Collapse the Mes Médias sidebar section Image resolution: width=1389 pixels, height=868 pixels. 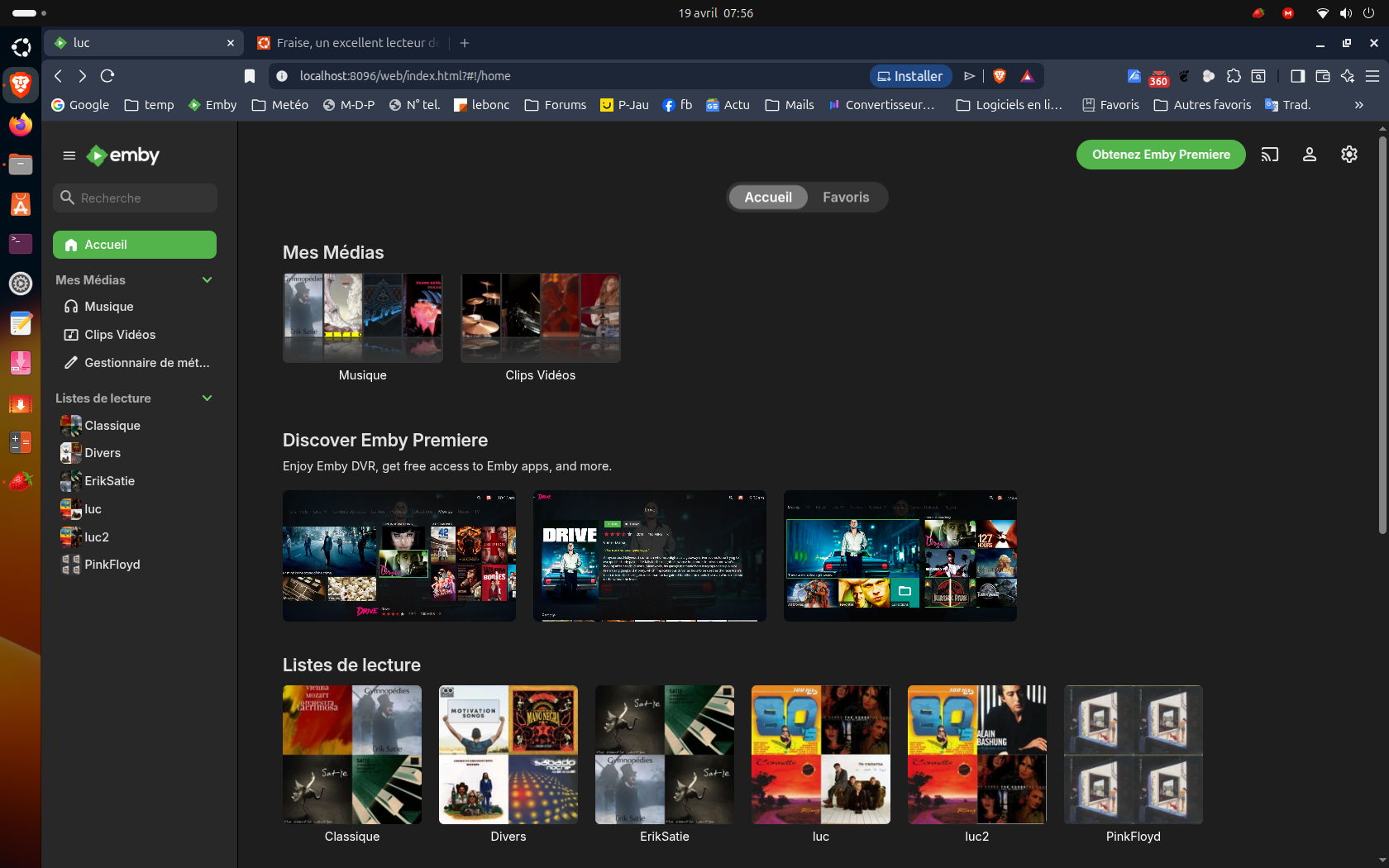[x=207, y=280]
